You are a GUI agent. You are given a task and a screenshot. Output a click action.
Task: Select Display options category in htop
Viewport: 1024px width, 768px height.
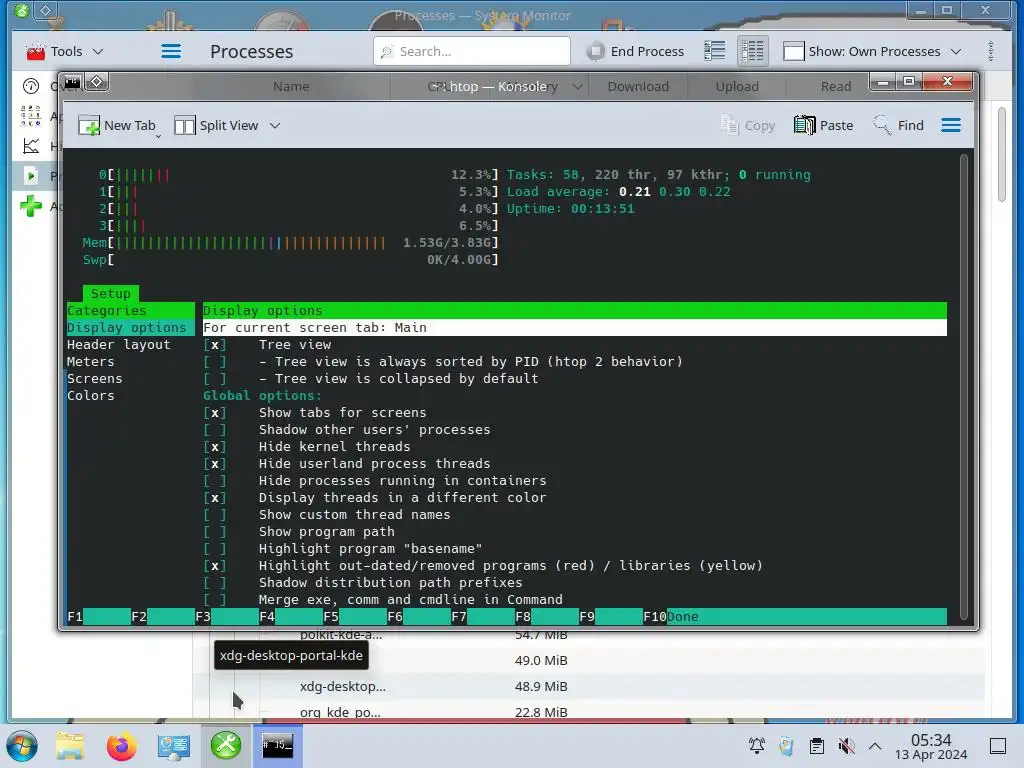[x=131, y=328]
